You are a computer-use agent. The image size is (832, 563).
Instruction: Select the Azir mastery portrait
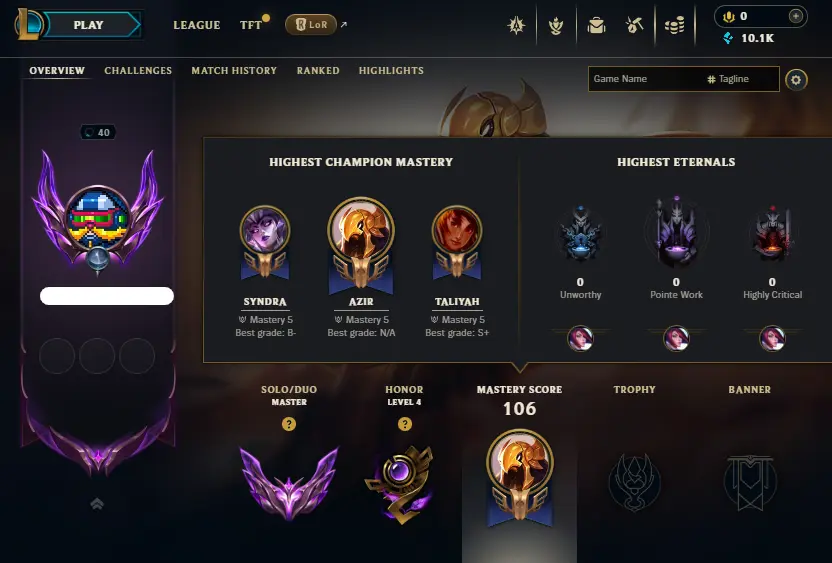point(361,231)
